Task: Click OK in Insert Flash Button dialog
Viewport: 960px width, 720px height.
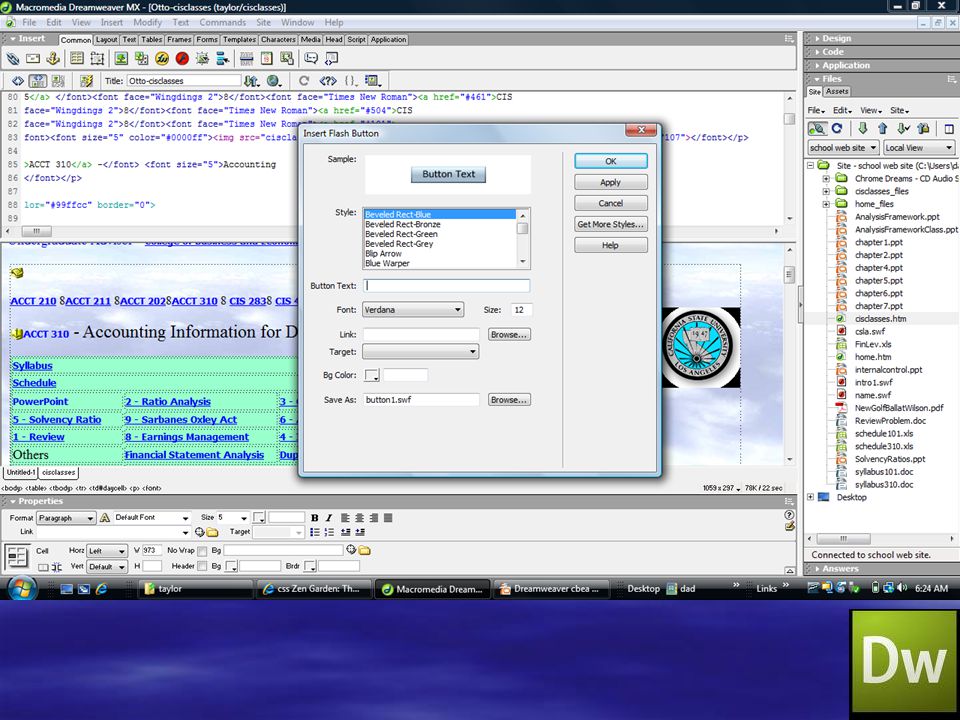Action: pos(610,161)
